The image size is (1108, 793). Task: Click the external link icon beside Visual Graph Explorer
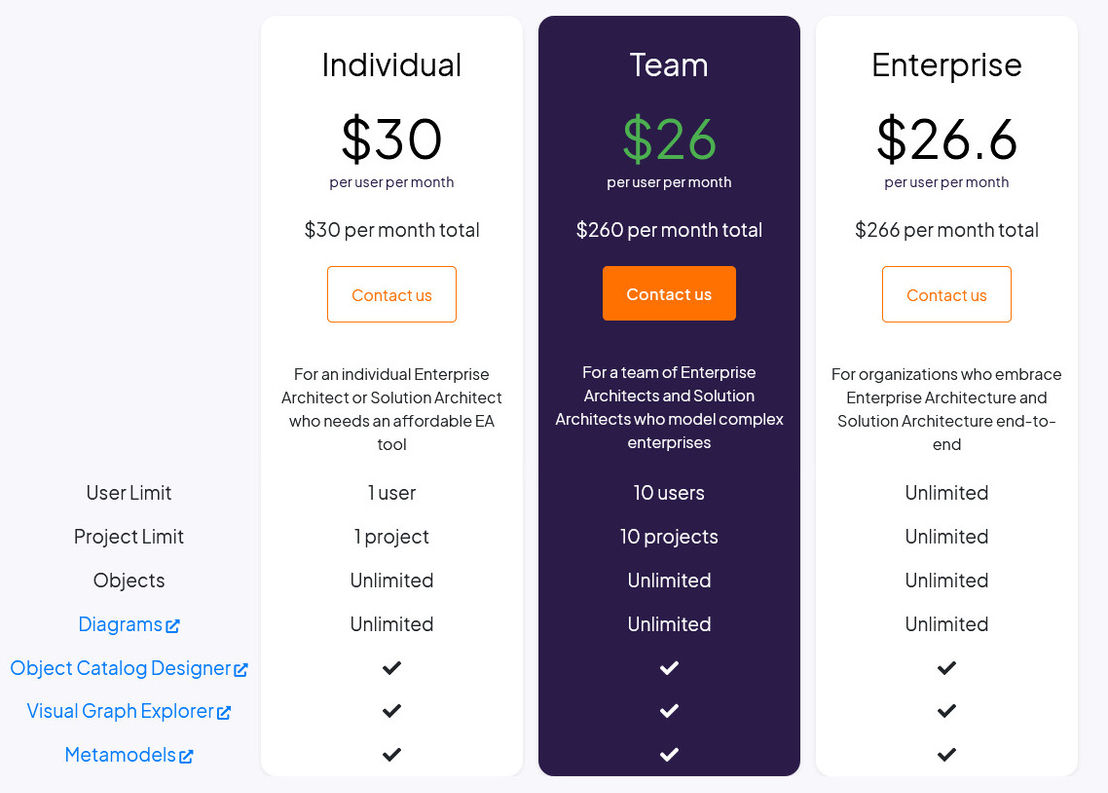[224, 712]
